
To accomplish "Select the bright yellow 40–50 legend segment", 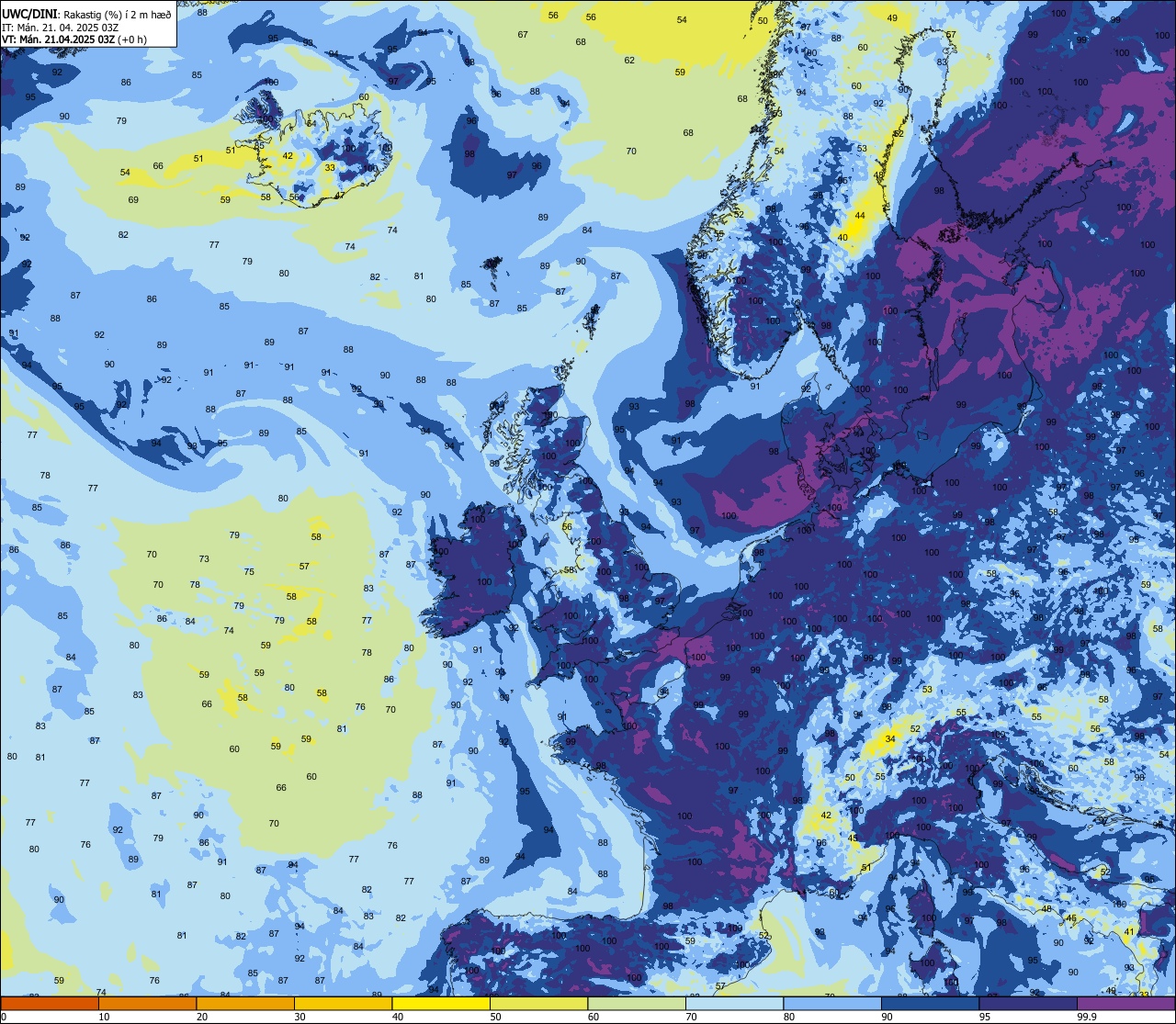I will pos(441,1003).
